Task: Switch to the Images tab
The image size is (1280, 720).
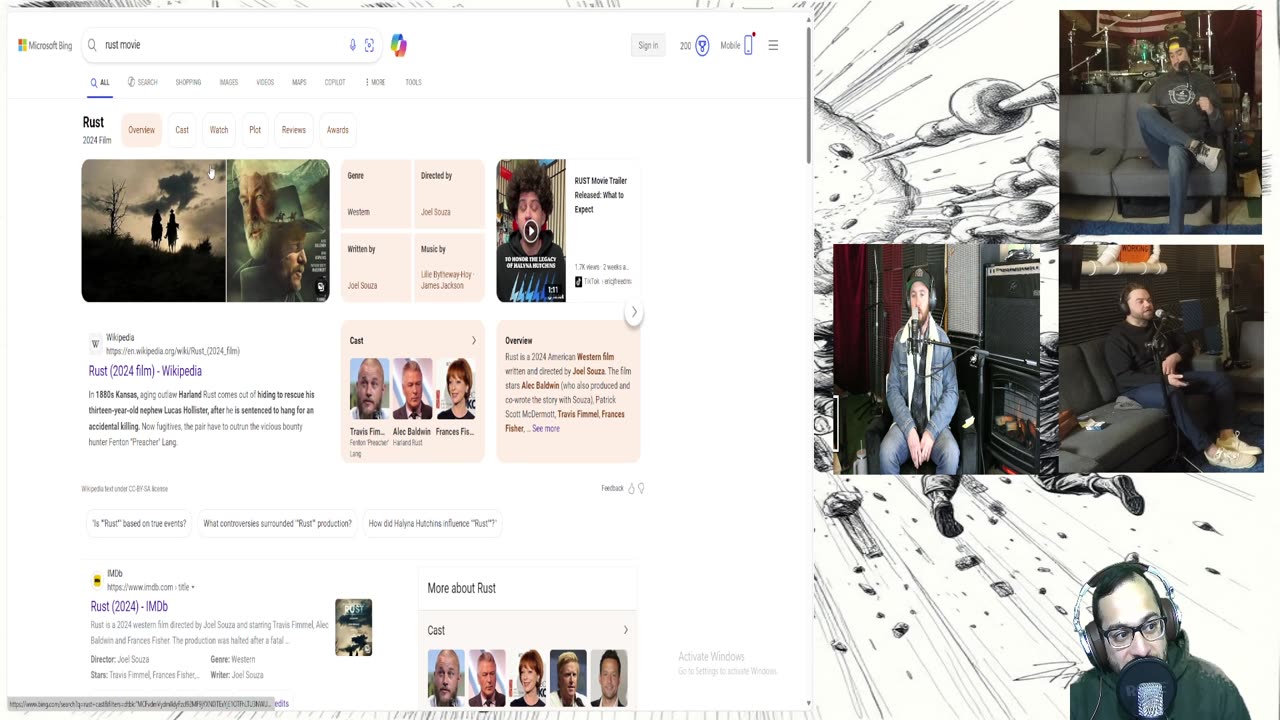Action: [229, 82]
